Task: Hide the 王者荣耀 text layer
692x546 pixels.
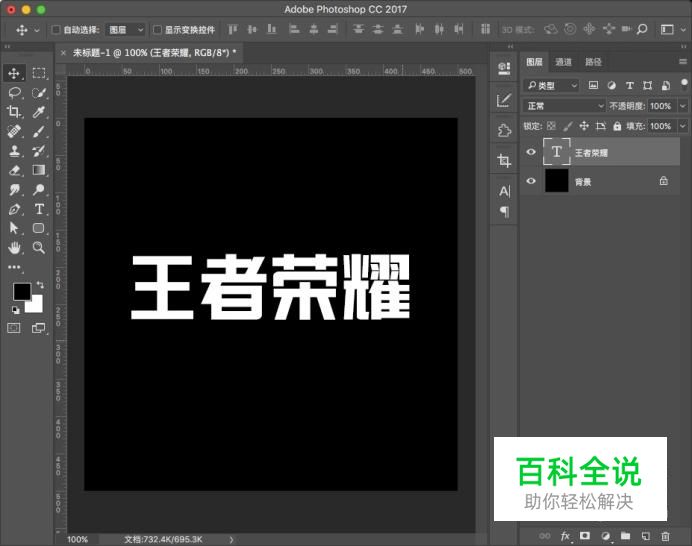Action: tap(531, 153)
